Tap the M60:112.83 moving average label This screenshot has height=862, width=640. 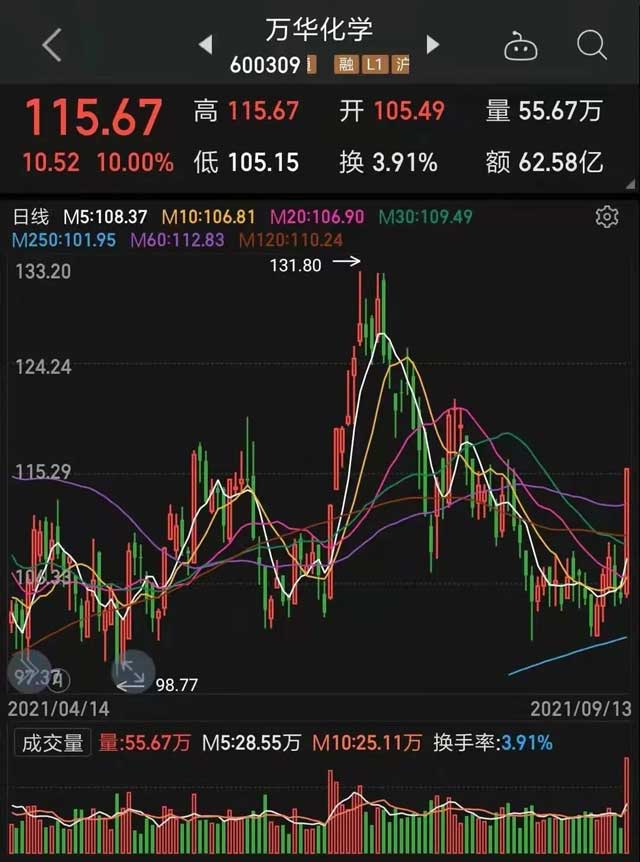tap(178, 240)
